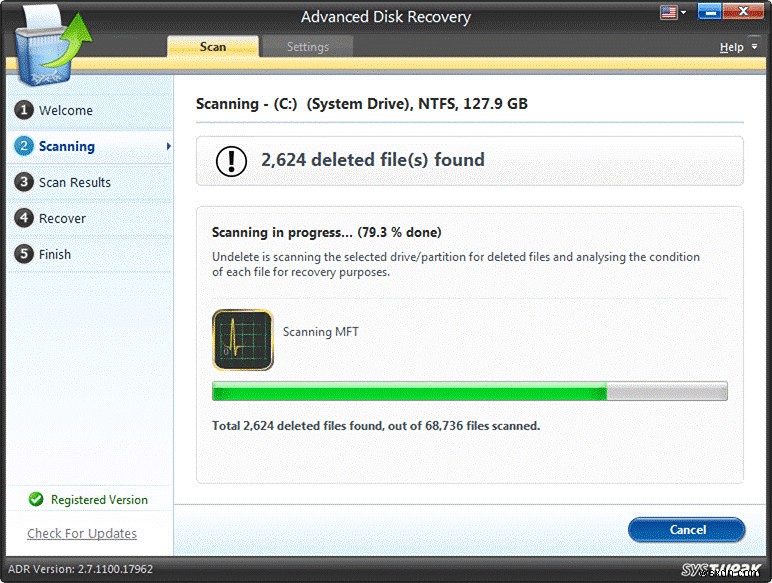Screen dimensions: 772x583
Task: Click the step 3 number badge beside Scan Results
Action: (x=24, y=182)
